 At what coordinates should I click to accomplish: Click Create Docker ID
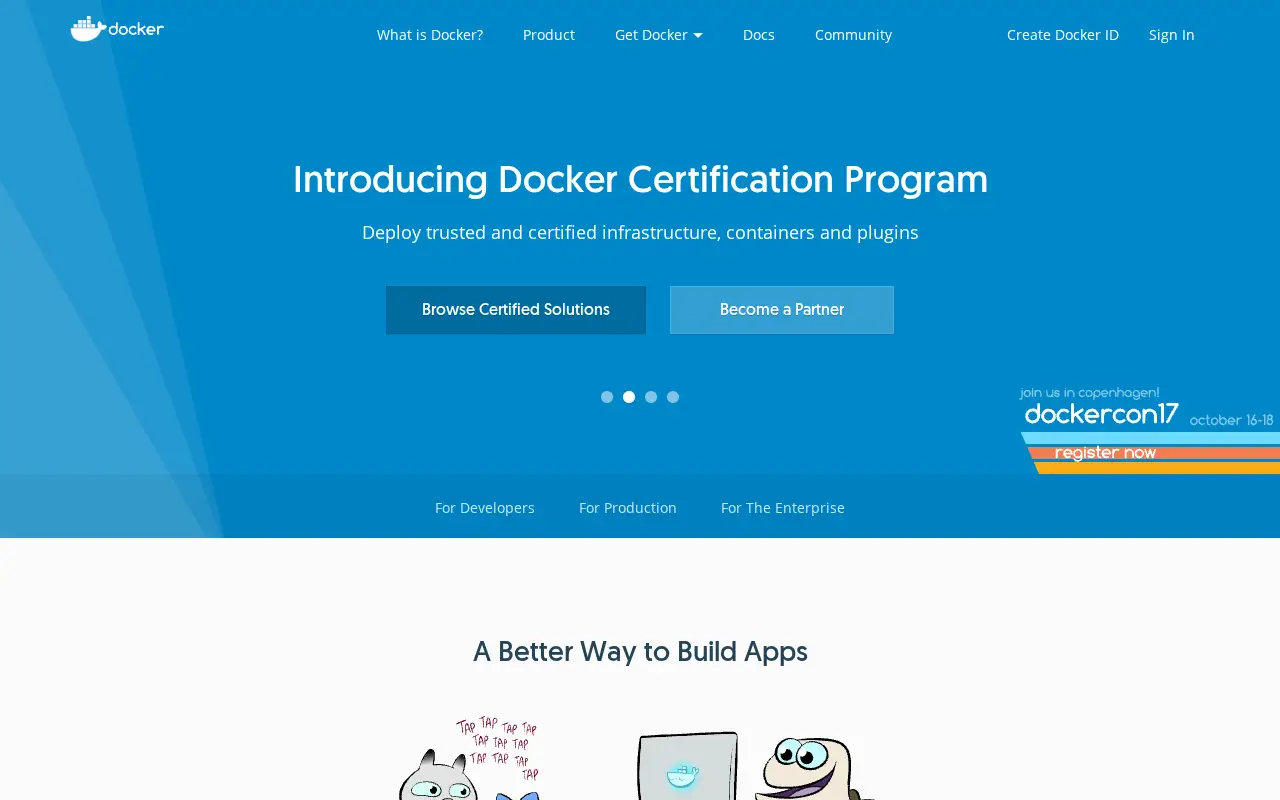1063,35
